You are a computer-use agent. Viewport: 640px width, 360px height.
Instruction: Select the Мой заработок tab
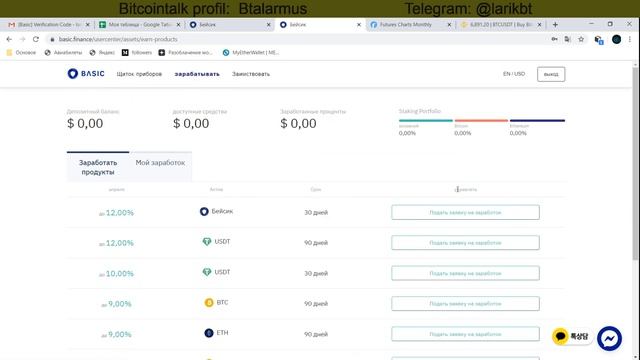(x=160, y=162)
